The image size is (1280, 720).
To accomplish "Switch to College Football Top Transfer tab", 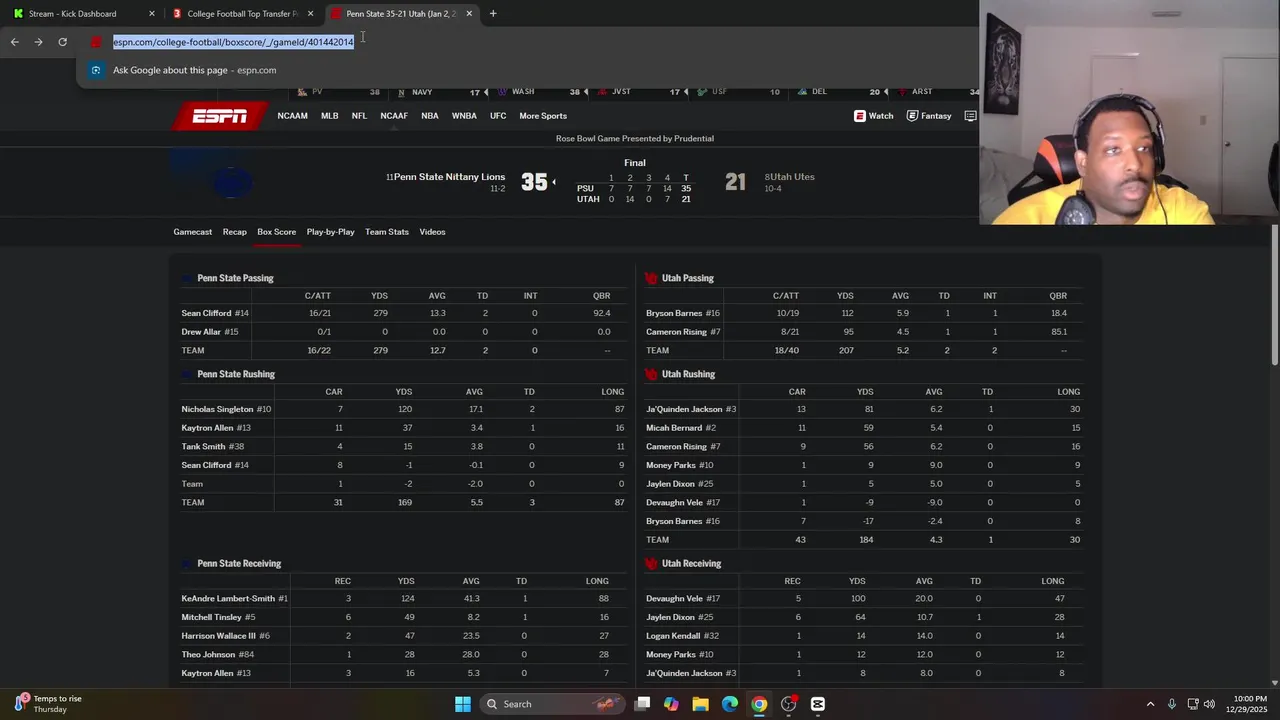I will click(x=240, y=14).
